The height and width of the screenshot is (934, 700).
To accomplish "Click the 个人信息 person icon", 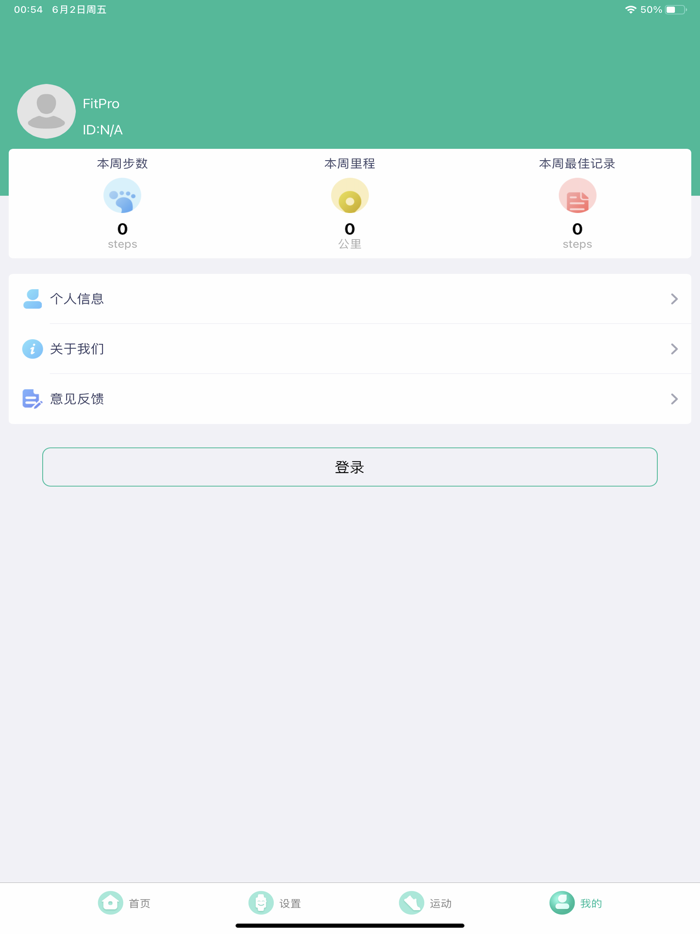I will [x=32, y=299].
